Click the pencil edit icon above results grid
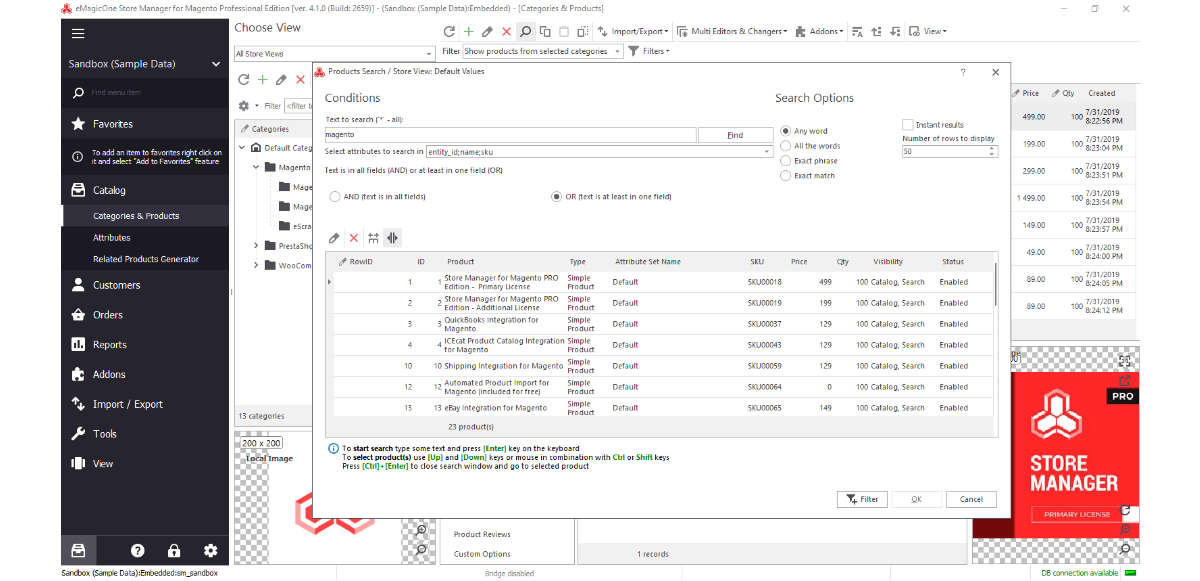The height and width of the screenshot is (581, 1200). tap(334, 238)
